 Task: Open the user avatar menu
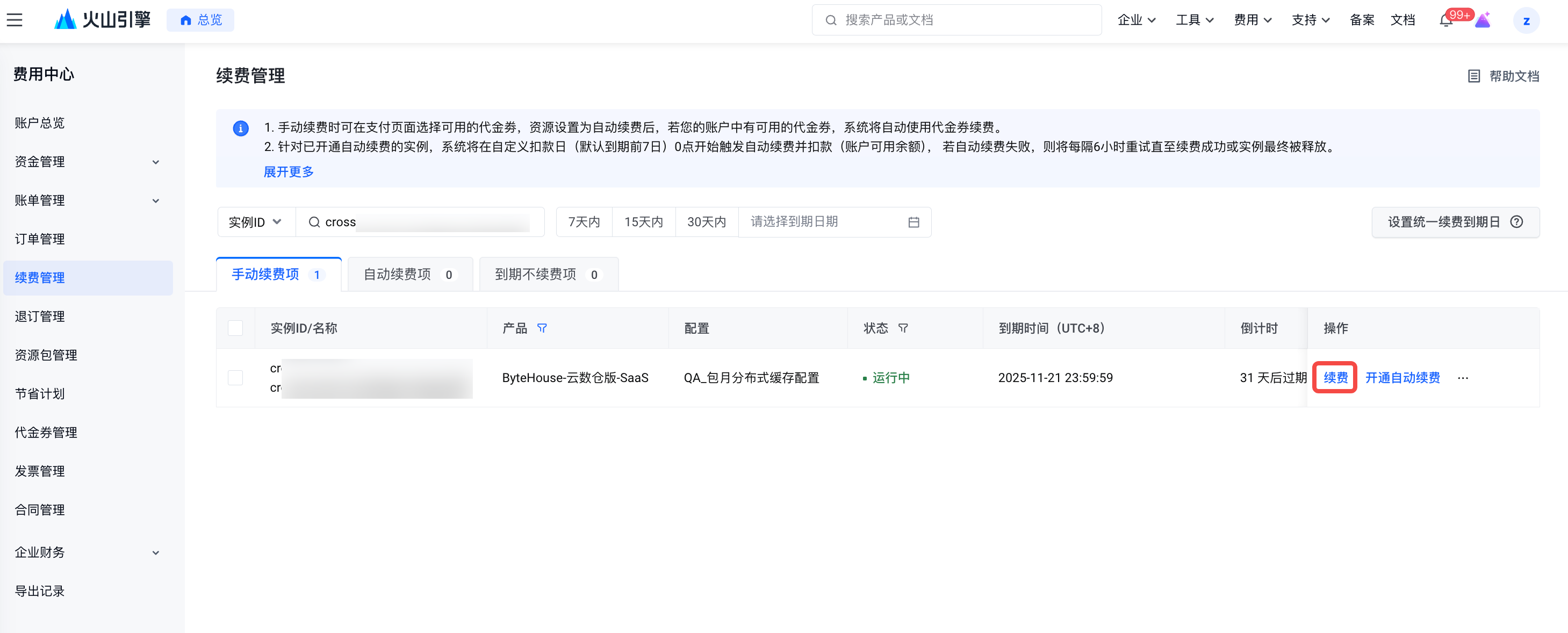click(x=1526, y=21)
